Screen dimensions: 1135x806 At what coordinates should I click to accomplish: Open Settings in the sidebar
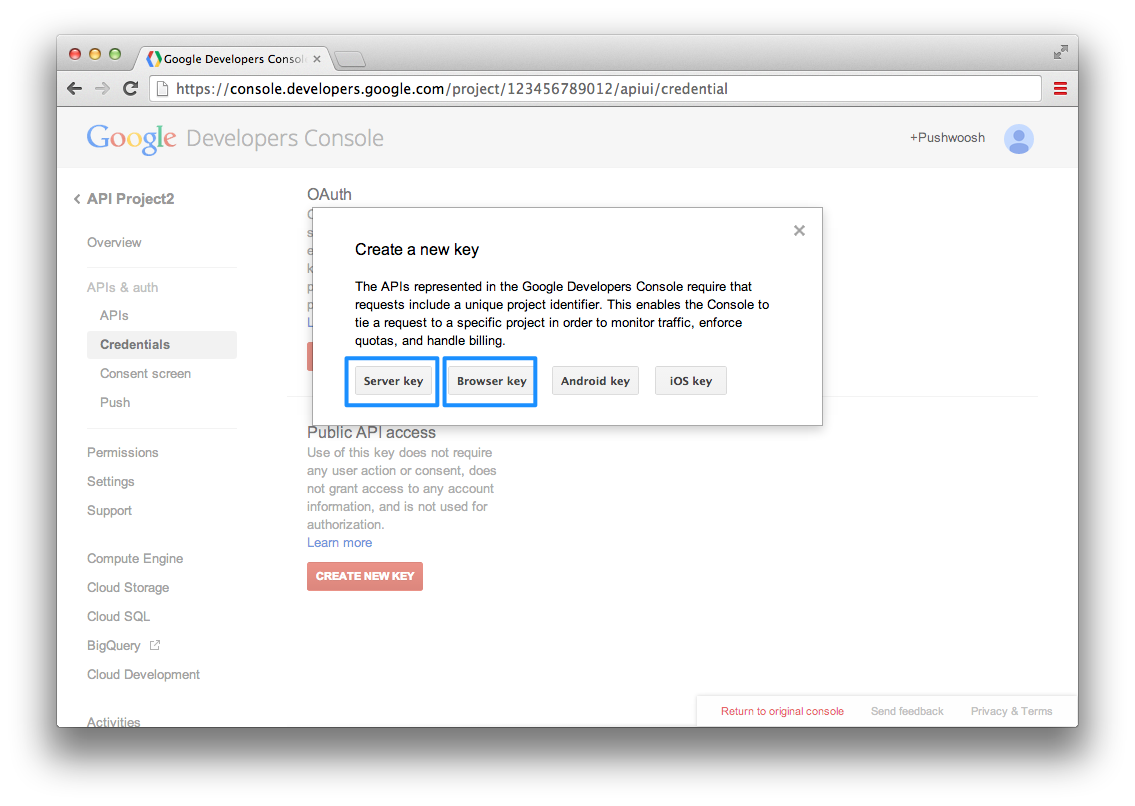click(x=111, y=482)
